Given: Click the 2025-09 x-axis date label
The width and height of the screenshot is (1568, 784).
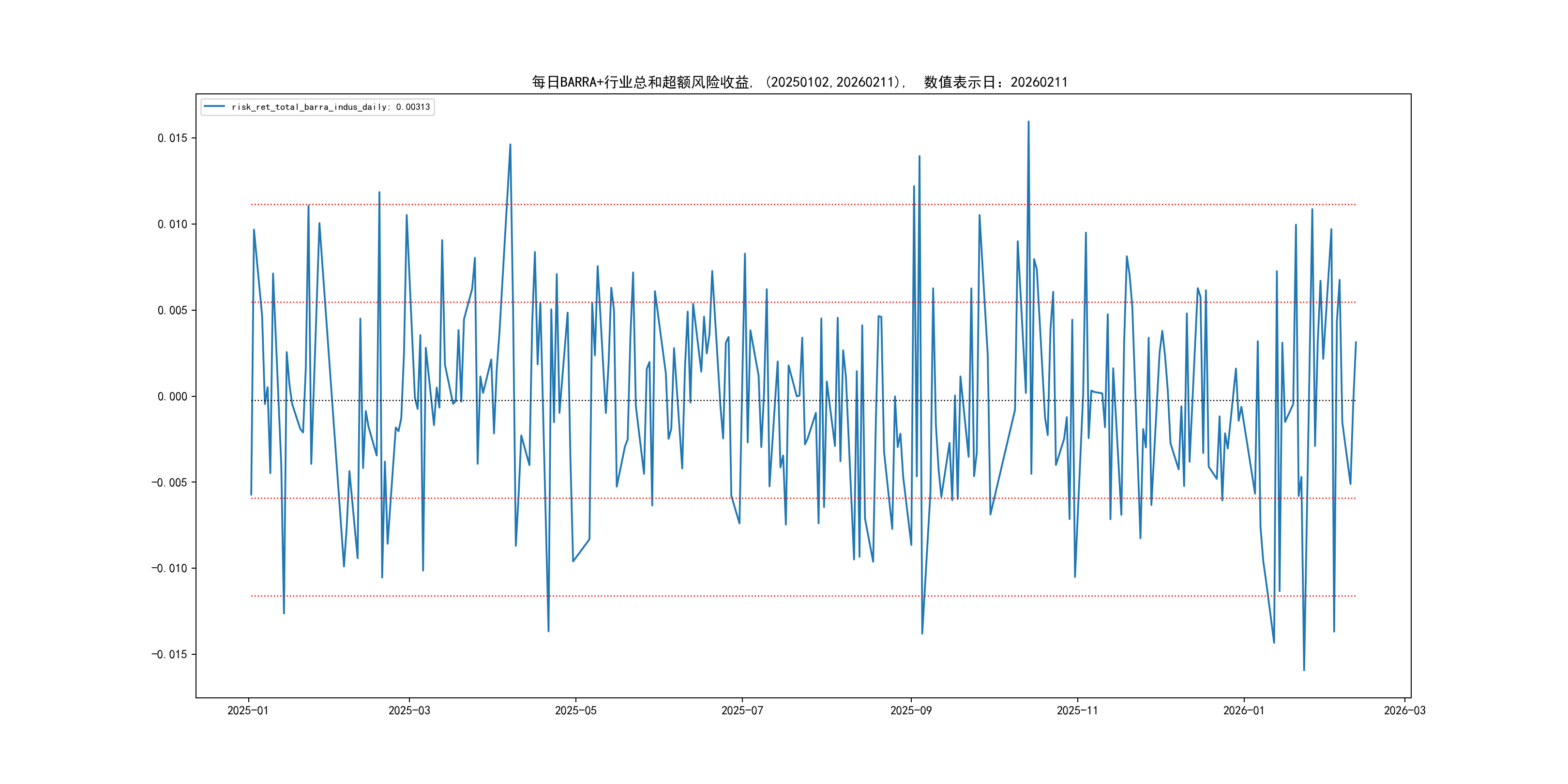Looking at the screenshot, I should click(911, 710).
